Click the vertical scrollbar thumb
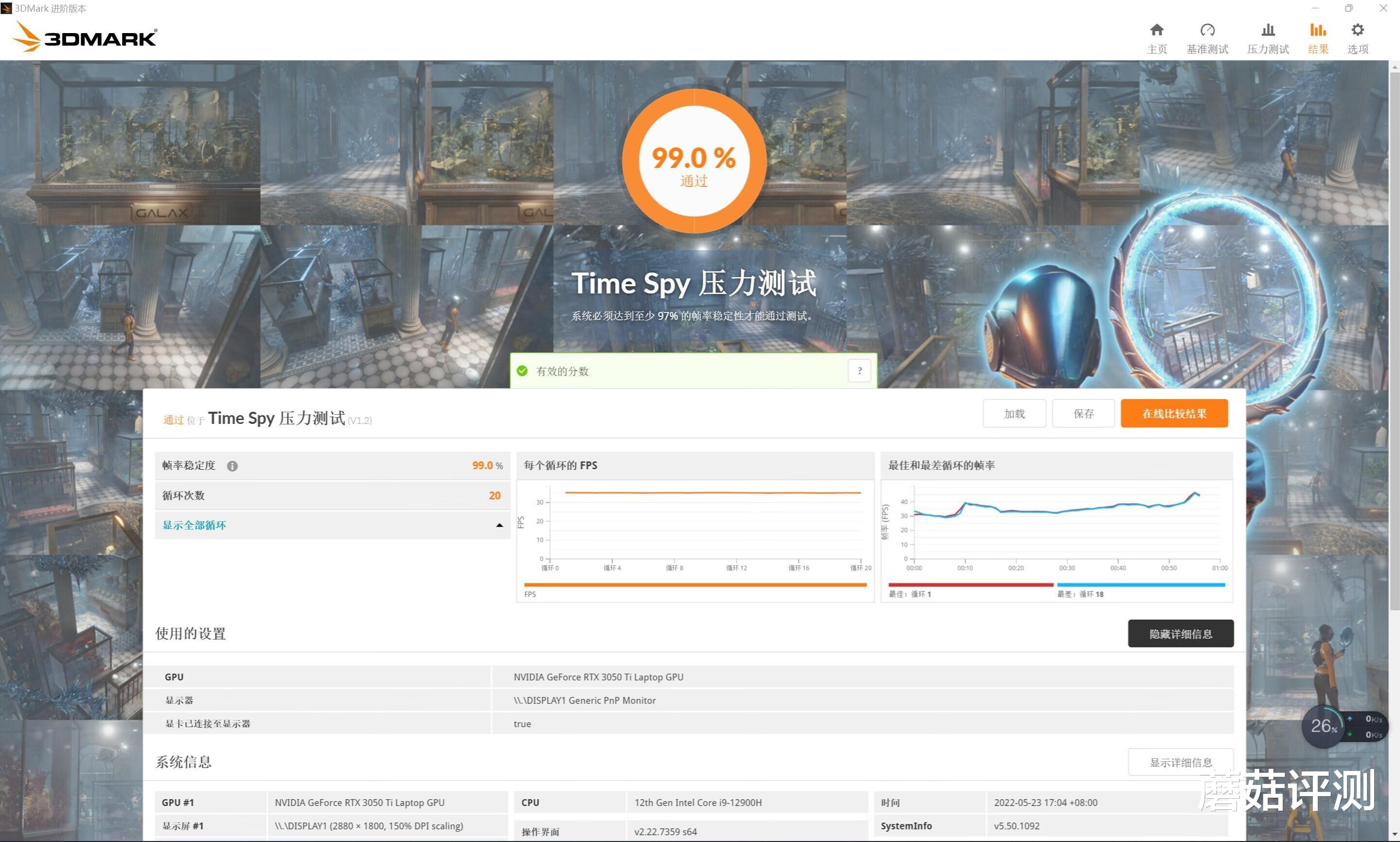Screen dimensions: 1400x842 (x=1394, y=340)
